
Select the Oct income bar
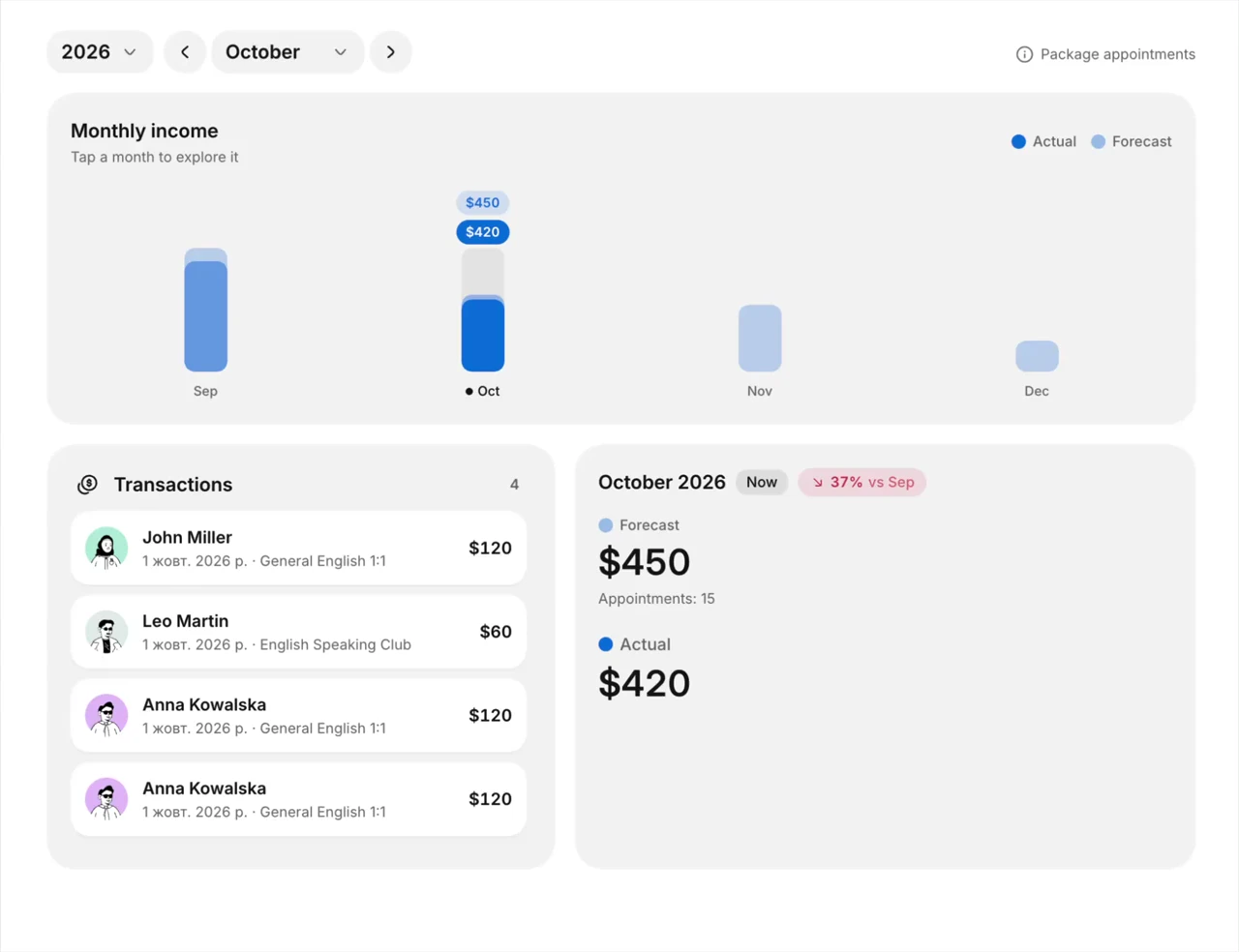[483, 310]
